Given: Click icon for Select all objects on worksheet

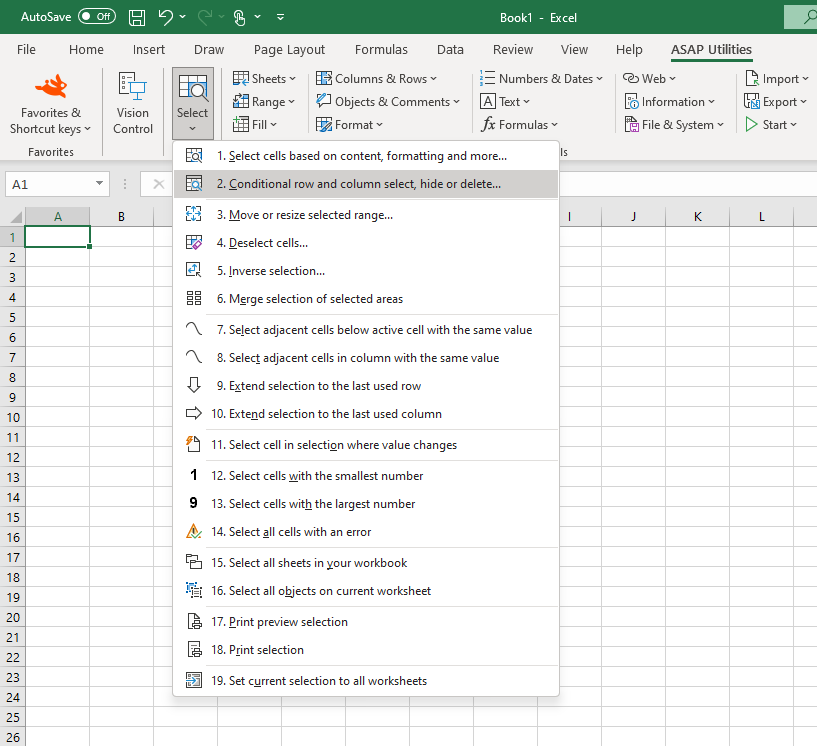Looking at the screenshot, I should click(194, 590).
